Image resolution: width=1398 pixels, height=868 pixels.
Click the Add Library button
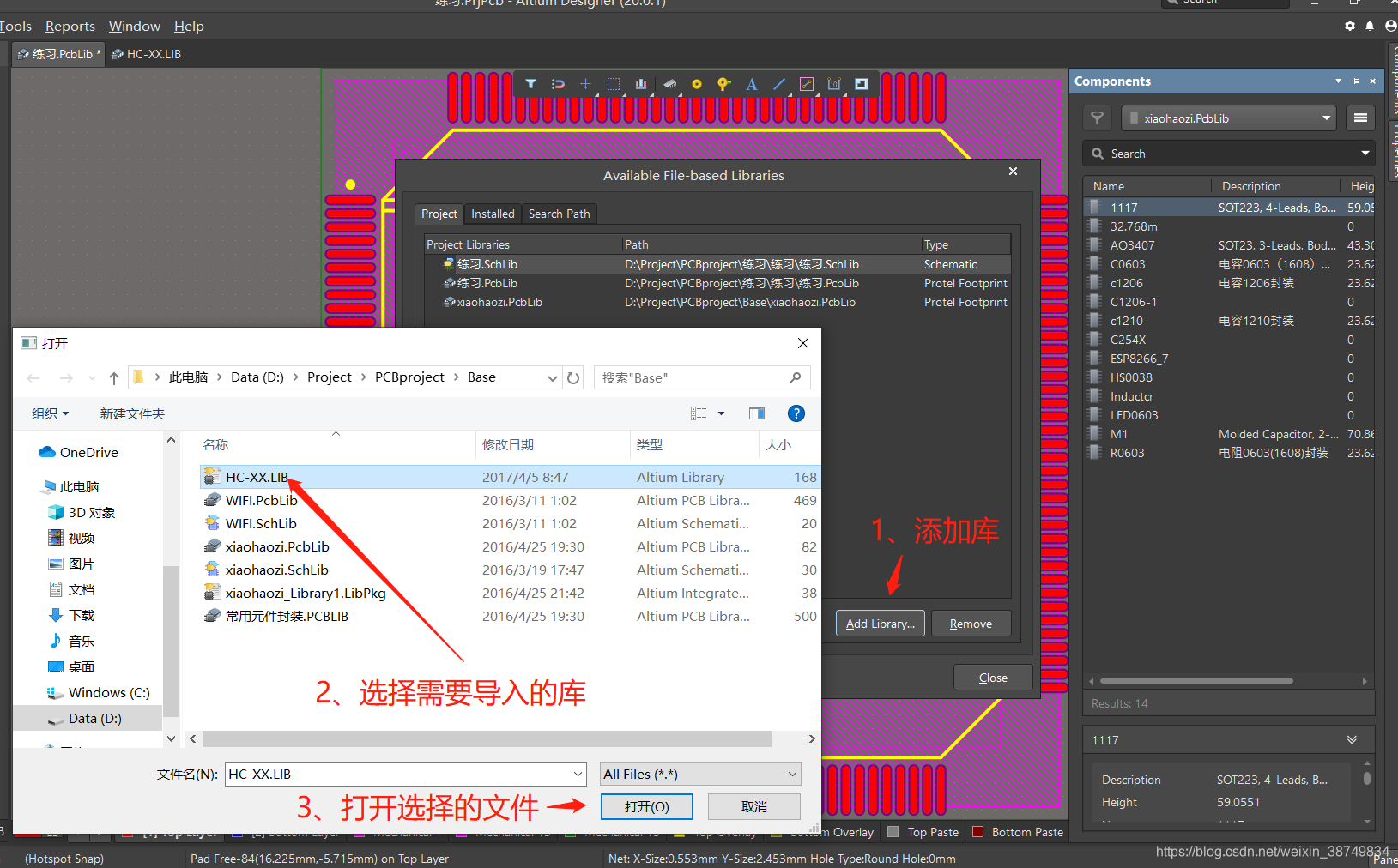coord(881,624)
